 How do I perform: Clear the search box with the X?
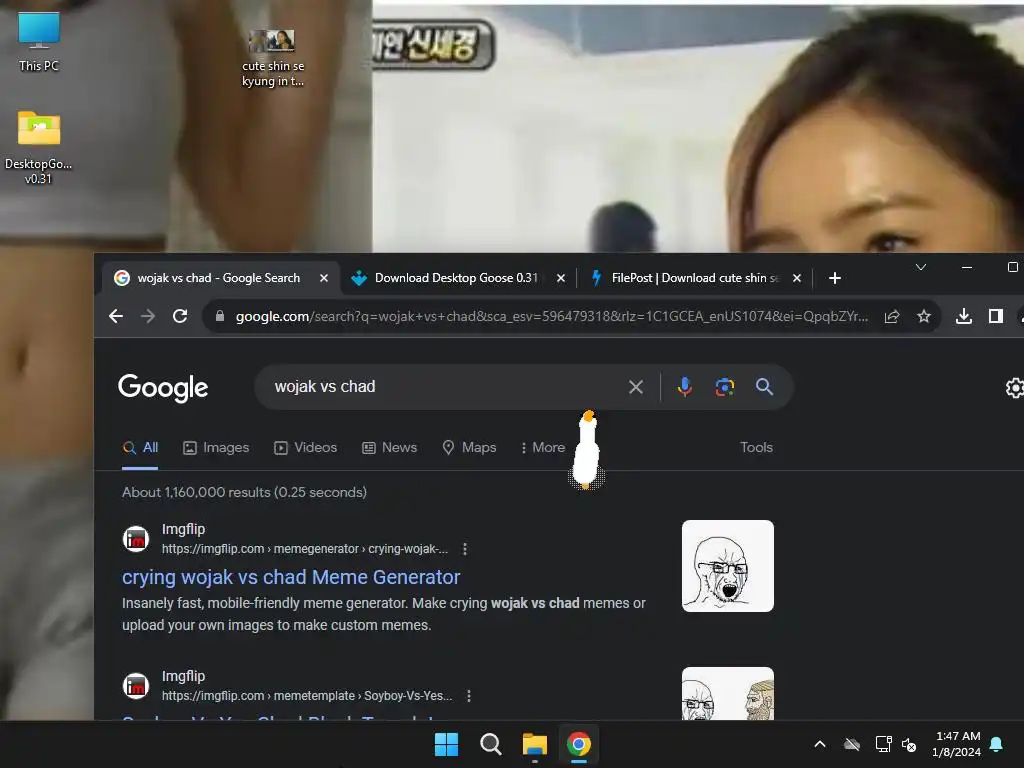[635, 387]
